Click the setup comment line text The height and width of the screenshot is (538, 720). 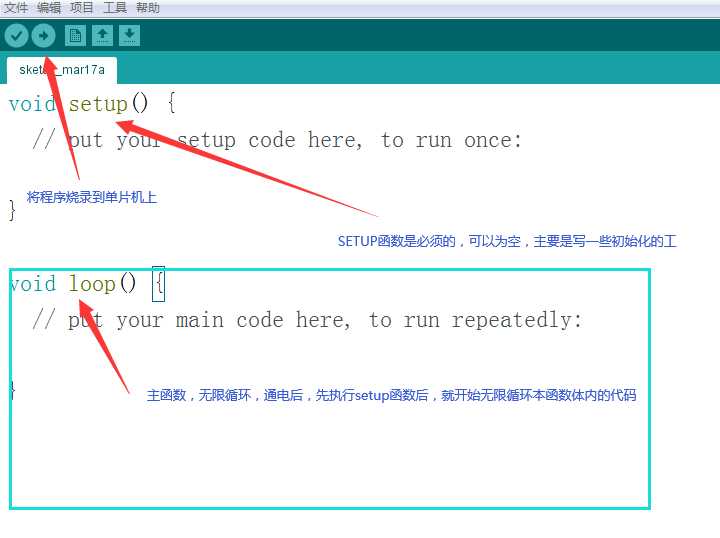tap(277, 140)
